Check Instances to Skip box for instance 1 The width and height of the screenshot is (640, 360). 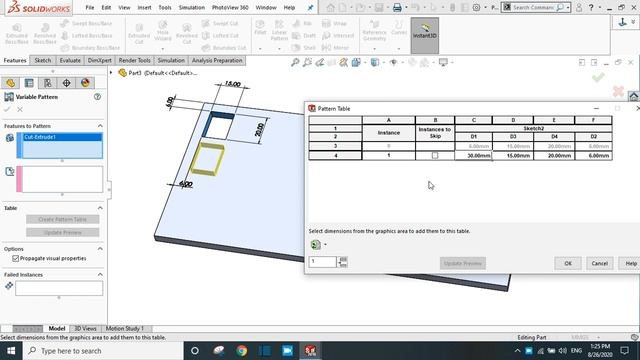tap(435, 156)
